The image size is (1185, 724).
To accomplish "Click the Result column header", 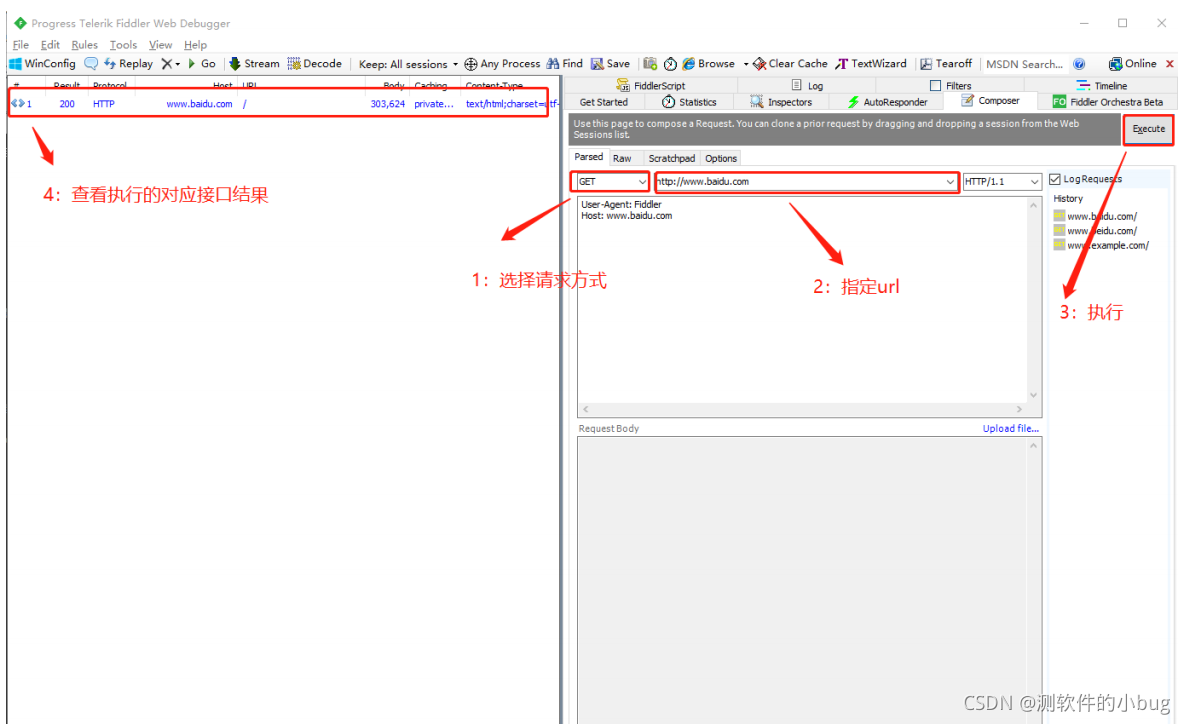I will click(x=67, y=85).
